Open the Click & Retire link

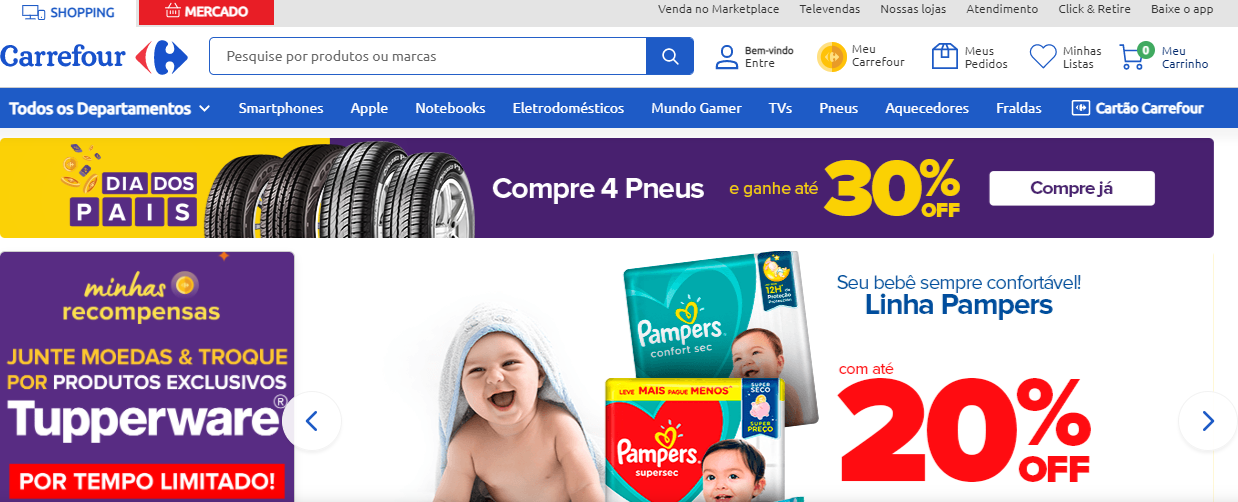point(1095,9)
